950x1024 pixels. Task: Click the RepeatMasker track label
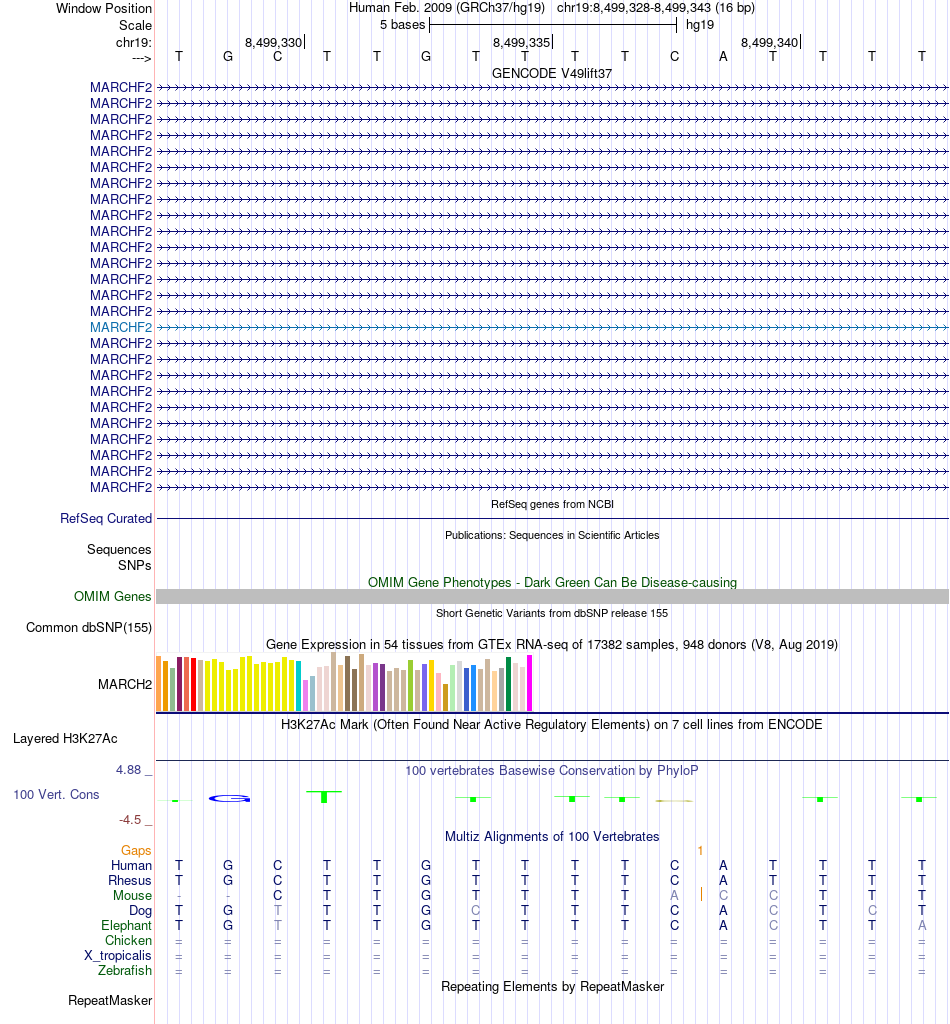(110, 1000)
